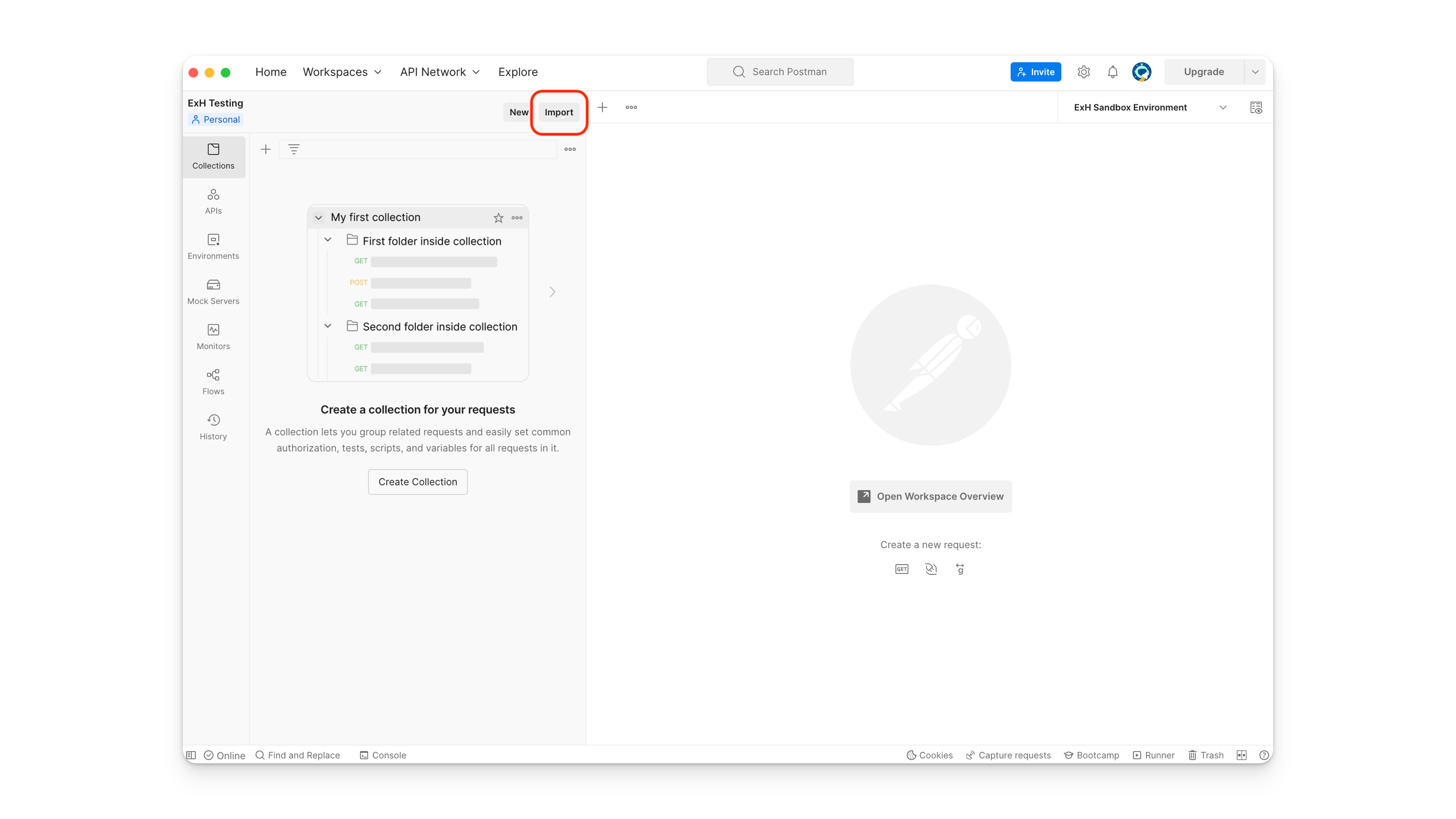Open the environment quick look icon
The image size is (1456, 819).
point(1256,108)
